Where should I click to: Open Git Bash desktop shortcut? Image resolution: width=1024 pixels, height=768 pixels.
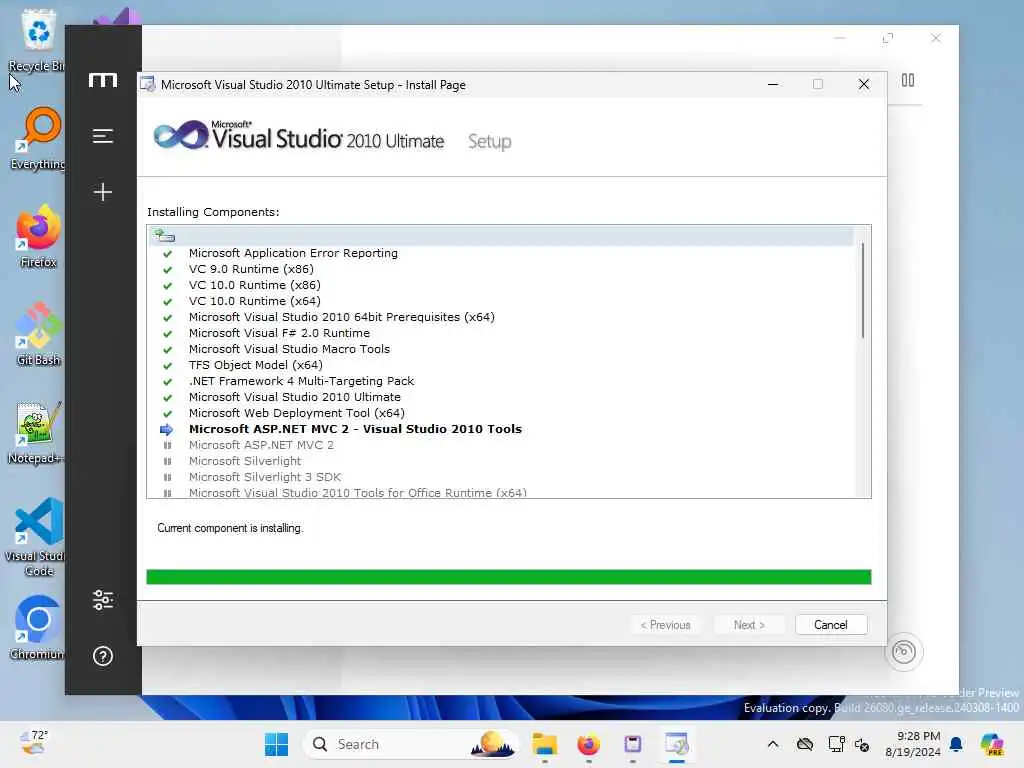pos(38,334)
